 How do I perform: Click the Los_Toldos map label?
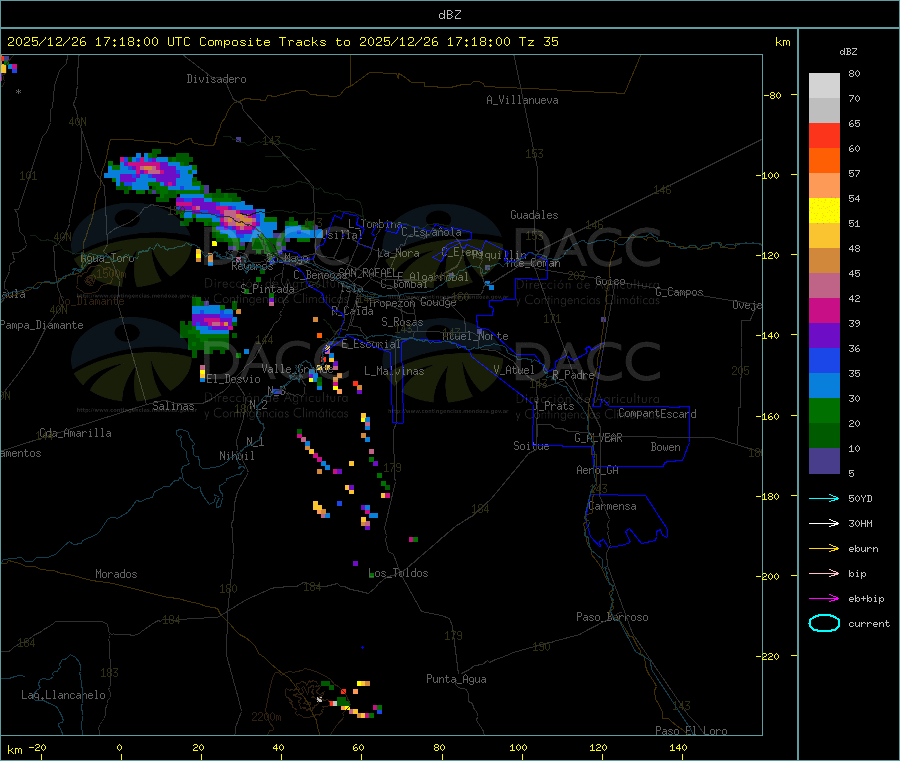[x=398, y=573]
